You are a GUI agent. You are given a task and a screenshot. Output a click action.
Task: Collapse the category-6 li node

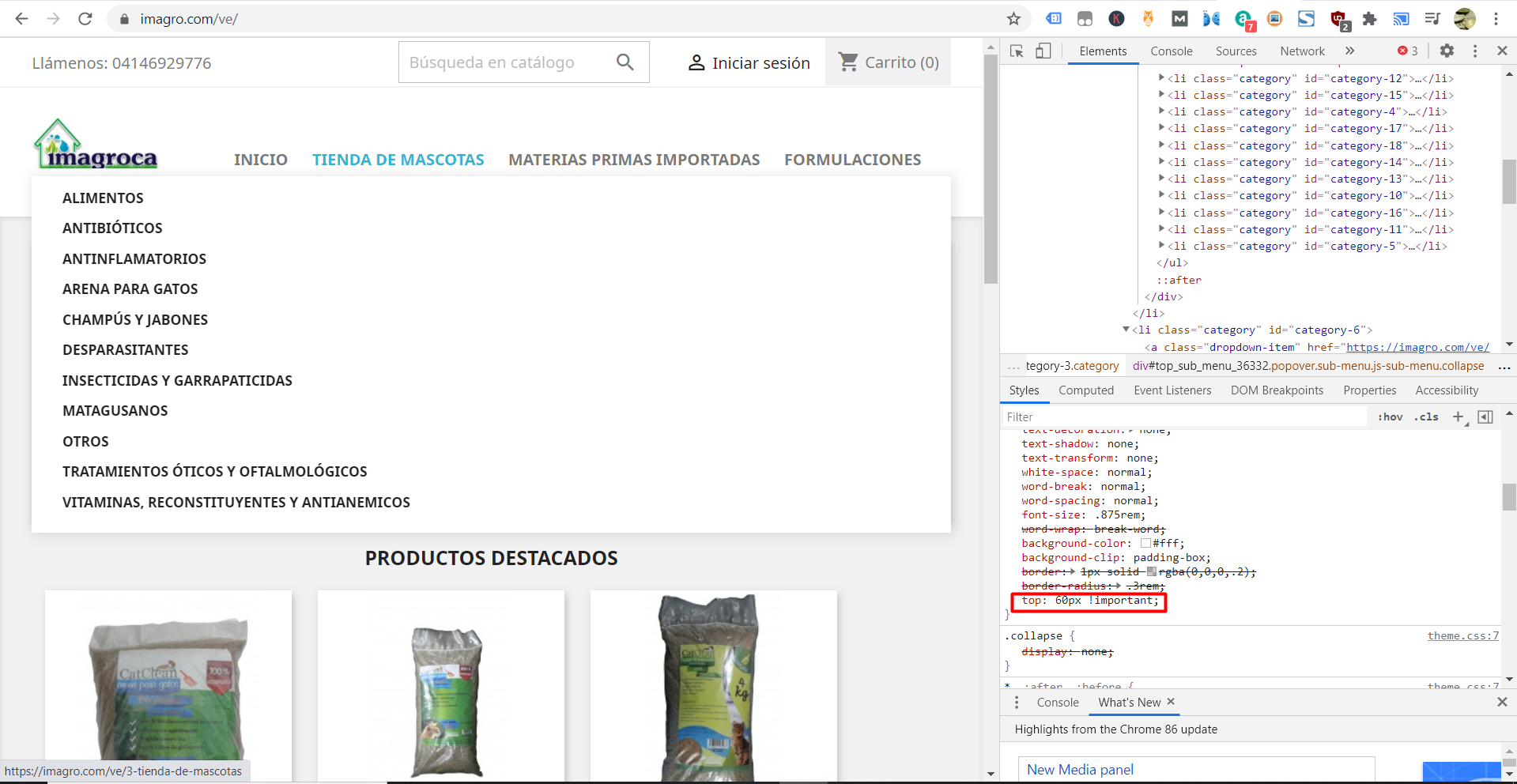point(1126,330)
